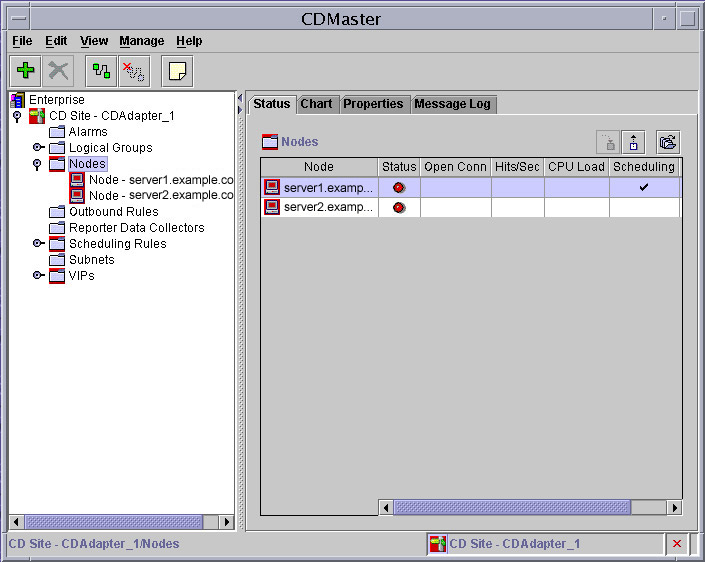The height and width of the screenshot is (562, 705).
Task: Select the 'Subnets' tree item label
Action: click(92, 260)
